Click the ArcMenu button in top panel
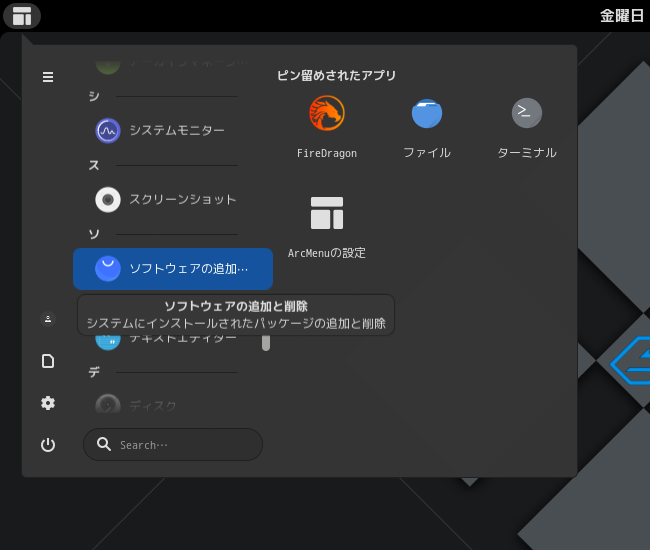The height and width of the screenshot is (550, 650). (x=22, y=16)
